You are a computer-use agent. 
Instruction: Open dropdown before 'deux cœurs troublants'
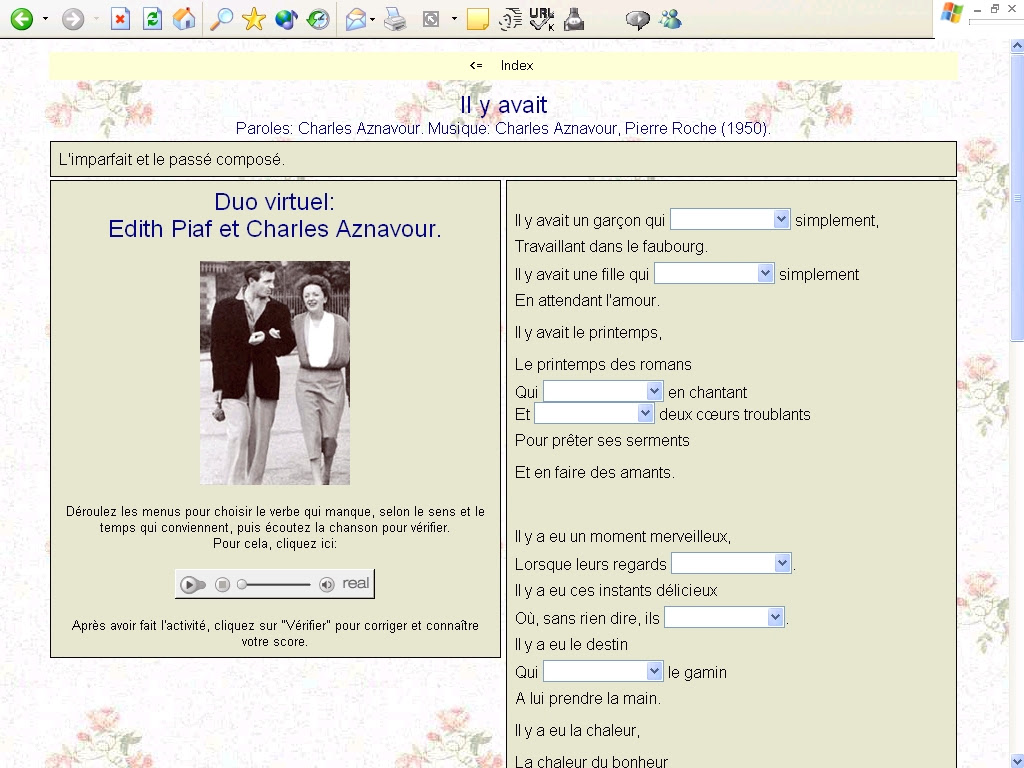pos(594,413)
